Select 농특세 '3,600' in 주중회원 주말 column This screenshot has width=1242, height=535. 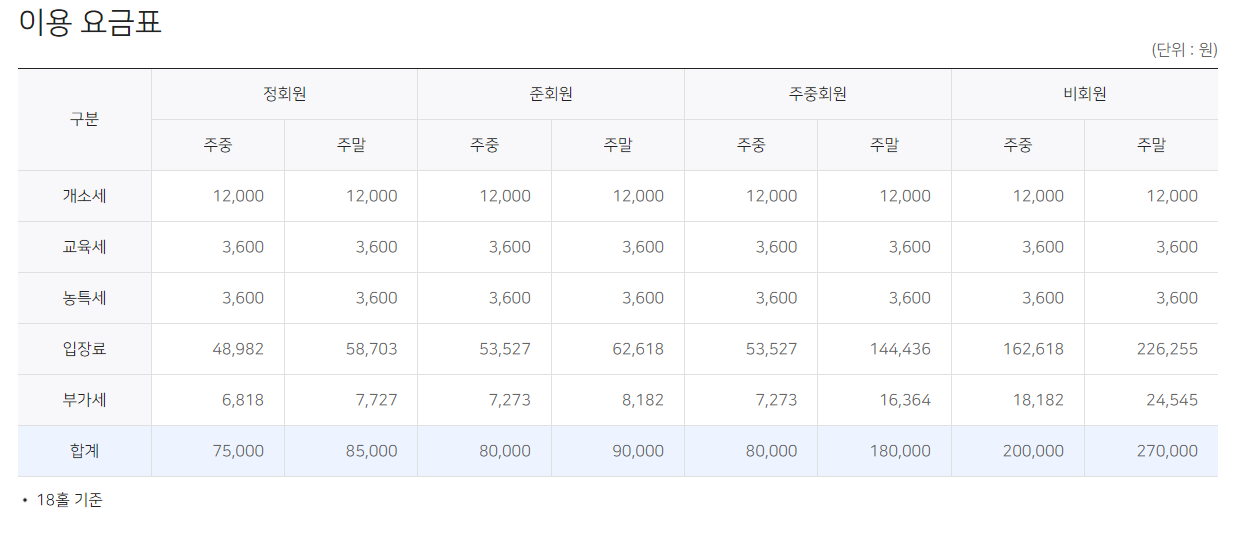tap(910, 298)
